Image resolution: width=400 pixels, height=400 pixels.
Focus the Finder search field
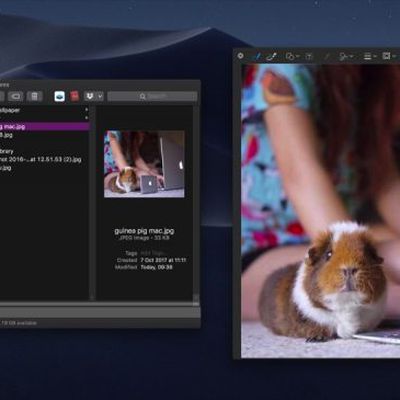coord(152,96)
